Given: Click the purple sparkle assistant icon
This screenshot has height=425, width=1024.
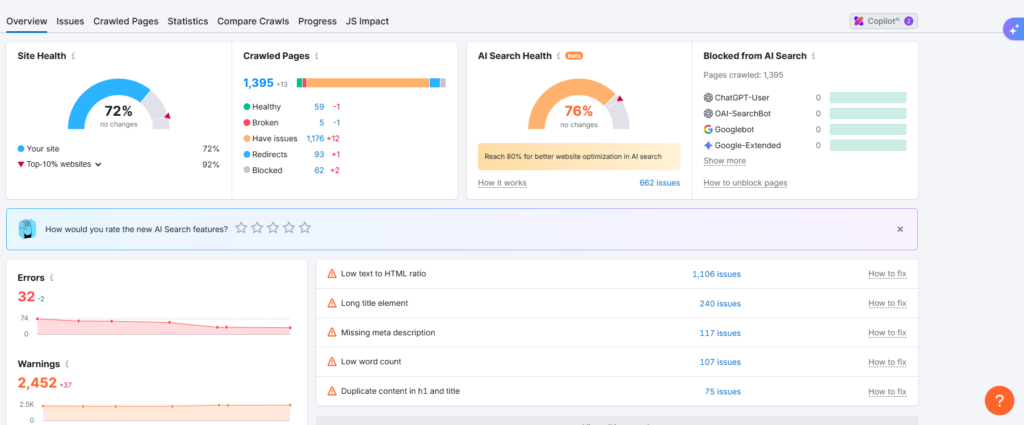Looking at the screenshot, I should click(1012, 30).
